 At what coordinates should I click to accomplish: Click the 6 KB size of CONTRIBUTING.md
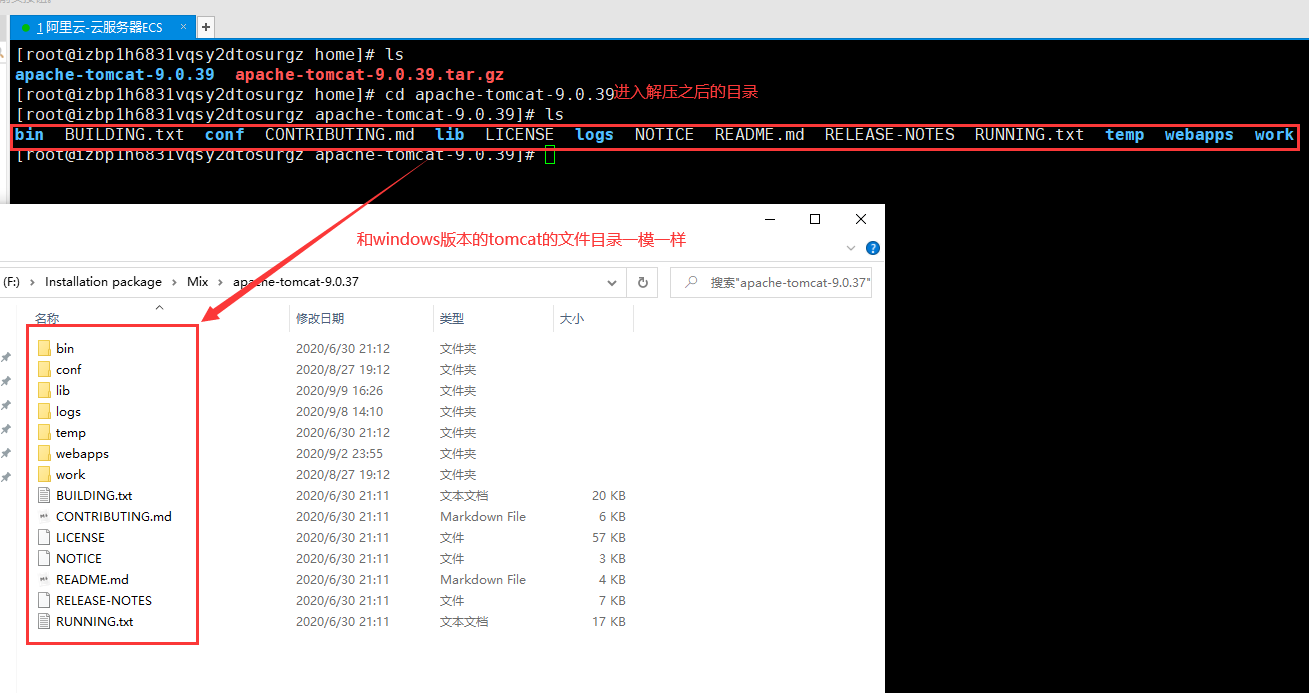click(612, 516)
